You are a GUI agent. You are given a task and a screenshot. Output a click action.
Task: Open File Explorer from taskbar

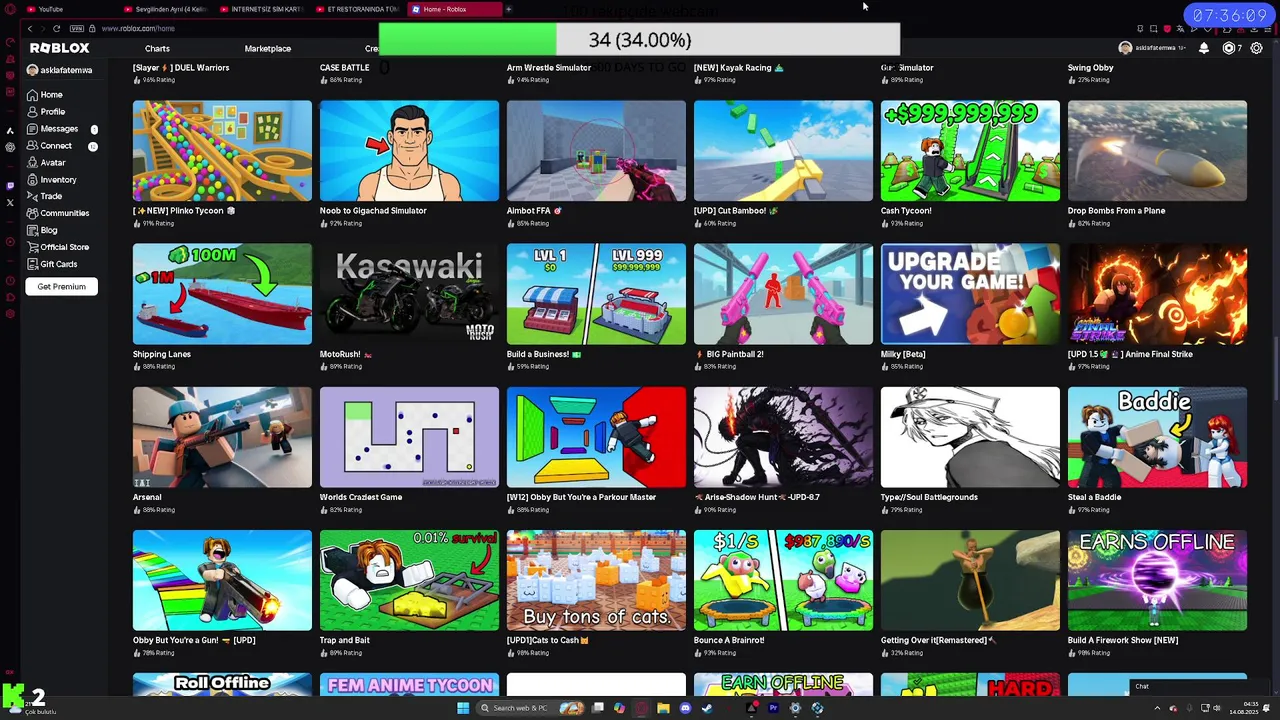point(663,708)
